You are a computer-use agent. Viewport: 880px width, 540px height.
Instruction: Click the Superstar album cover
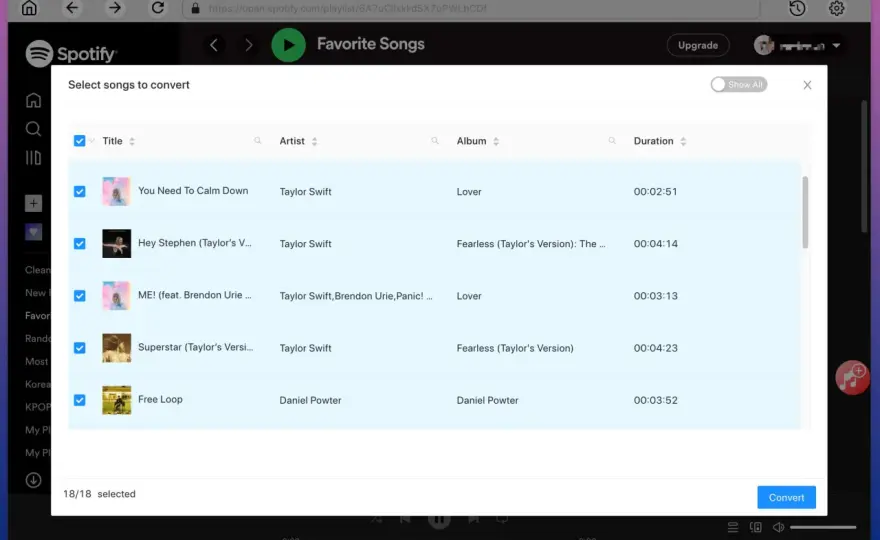coord(116,348)
